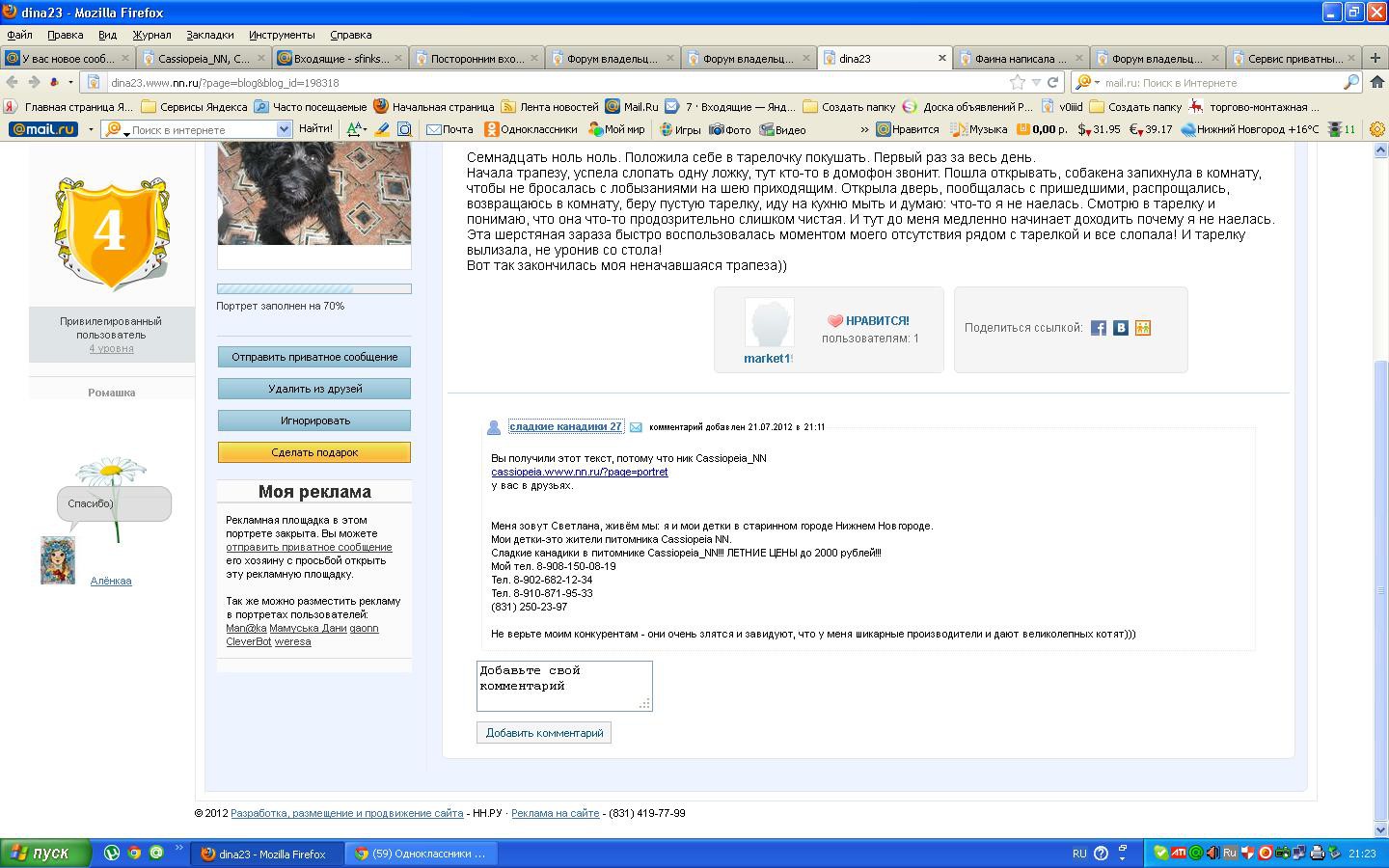The height and width of the screenshot is (868, 1389).
Task: Reload the page with the refresh icon
Action: [x=1053, y=83]
